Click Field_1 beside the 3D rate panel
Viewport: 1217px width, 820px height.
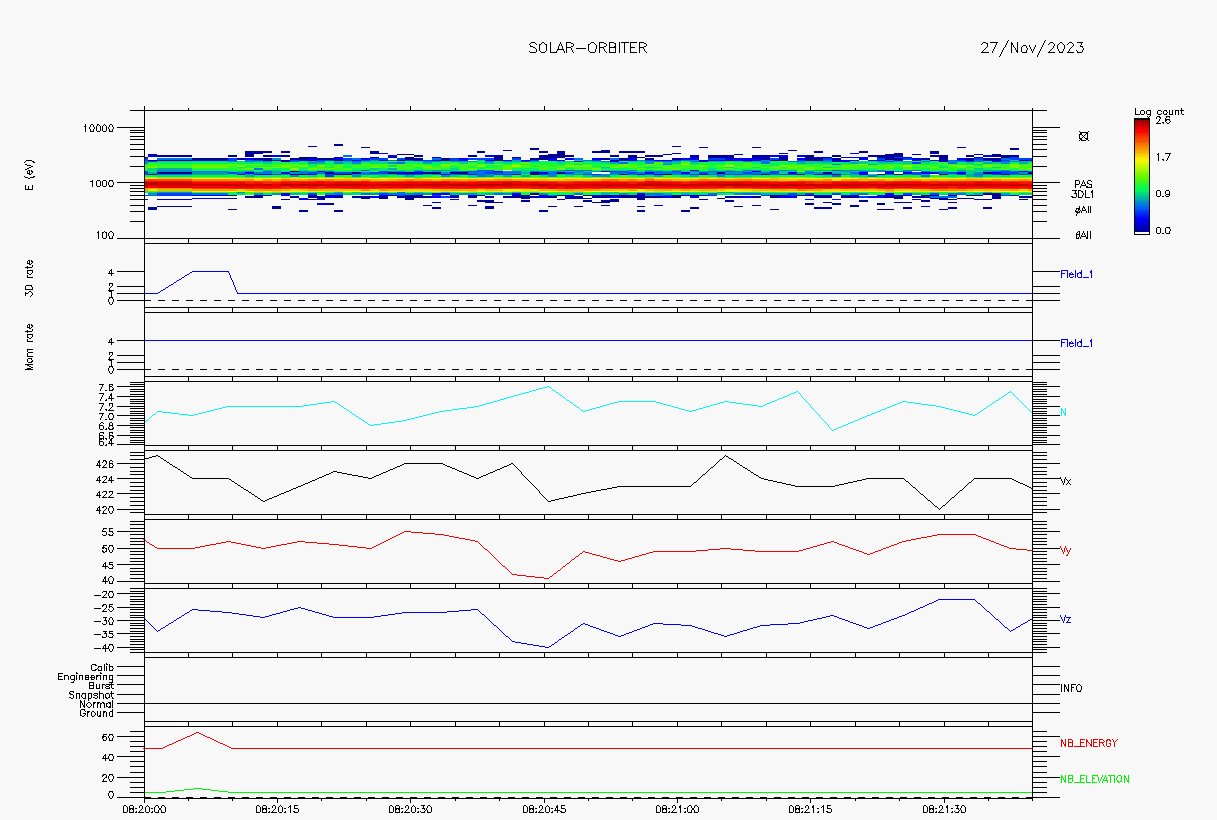[x=1077, y=273]
